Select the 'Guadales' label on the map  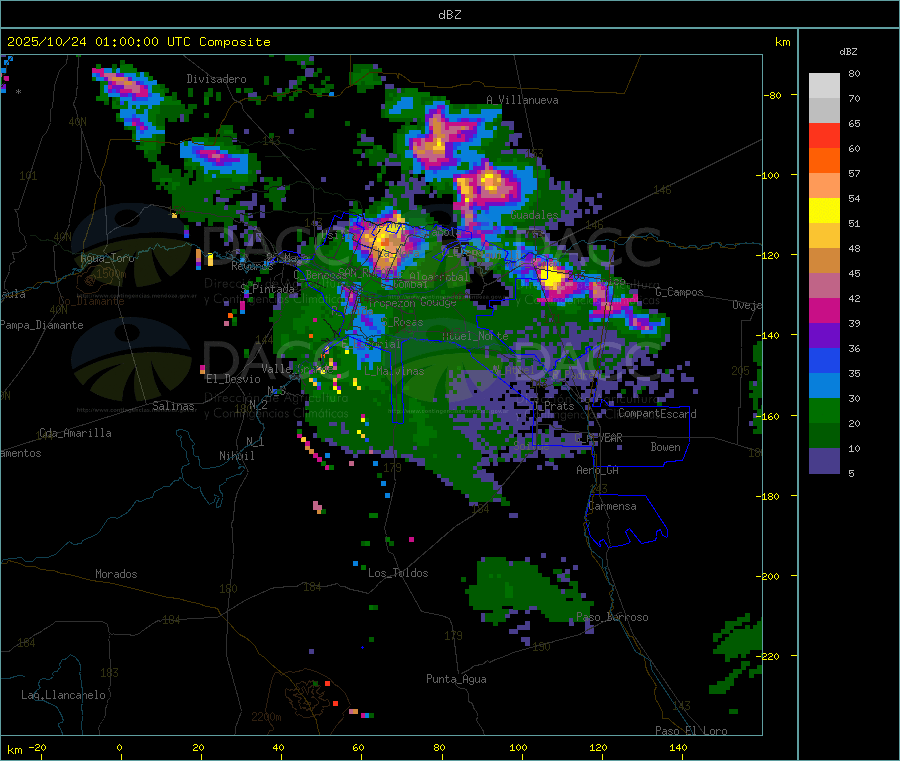534,215
